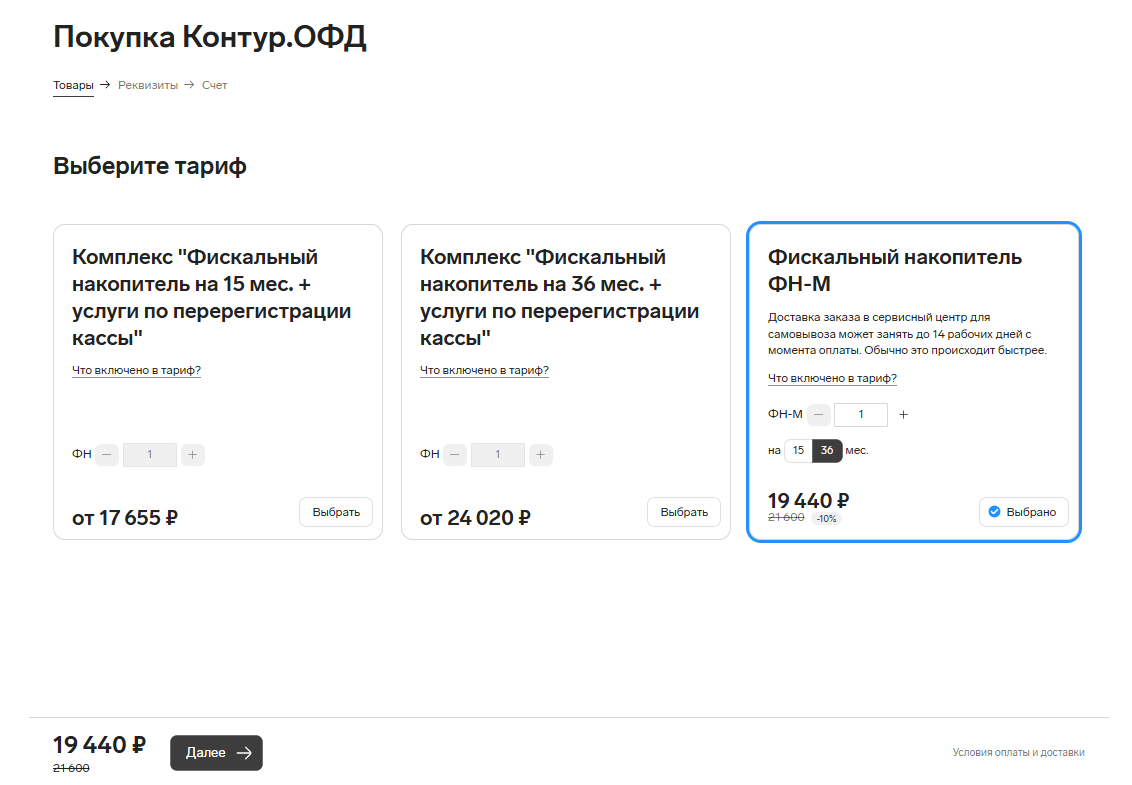Plus button for ФН in 36 мес. card
The height and width of the screenshot is (785, 1132).
coord(541,455)
